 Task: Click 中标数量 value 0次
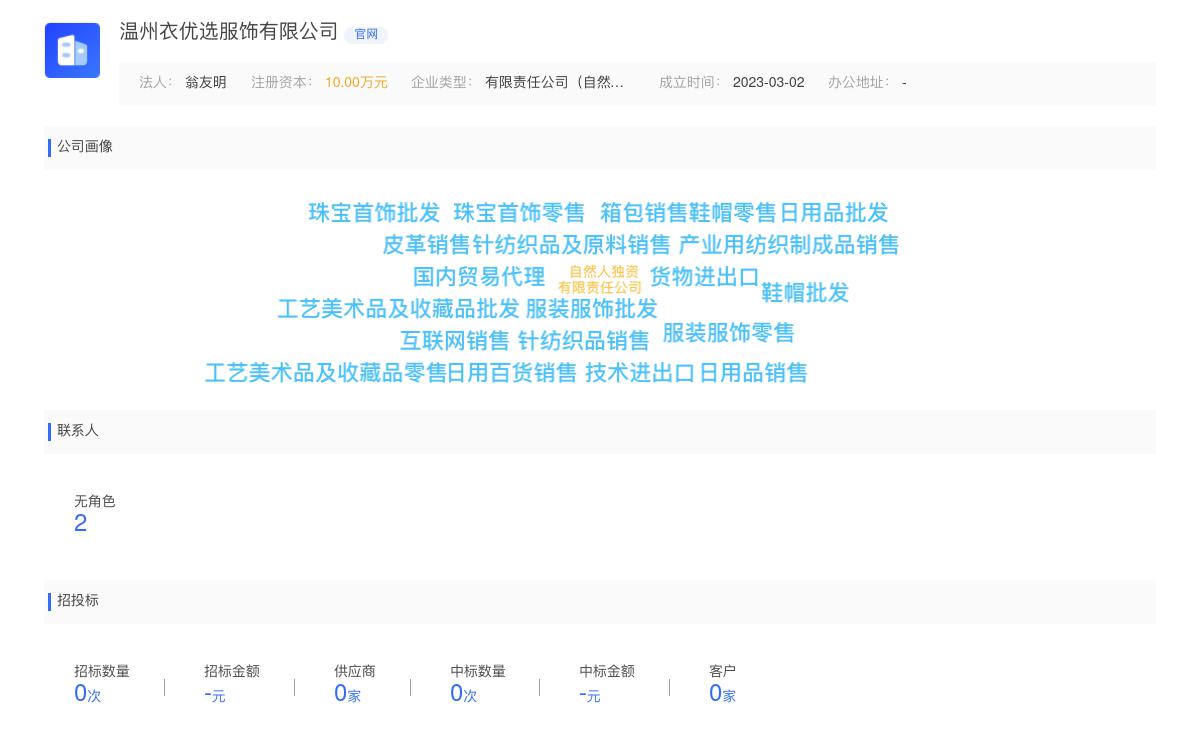click(x=464, y=694)
